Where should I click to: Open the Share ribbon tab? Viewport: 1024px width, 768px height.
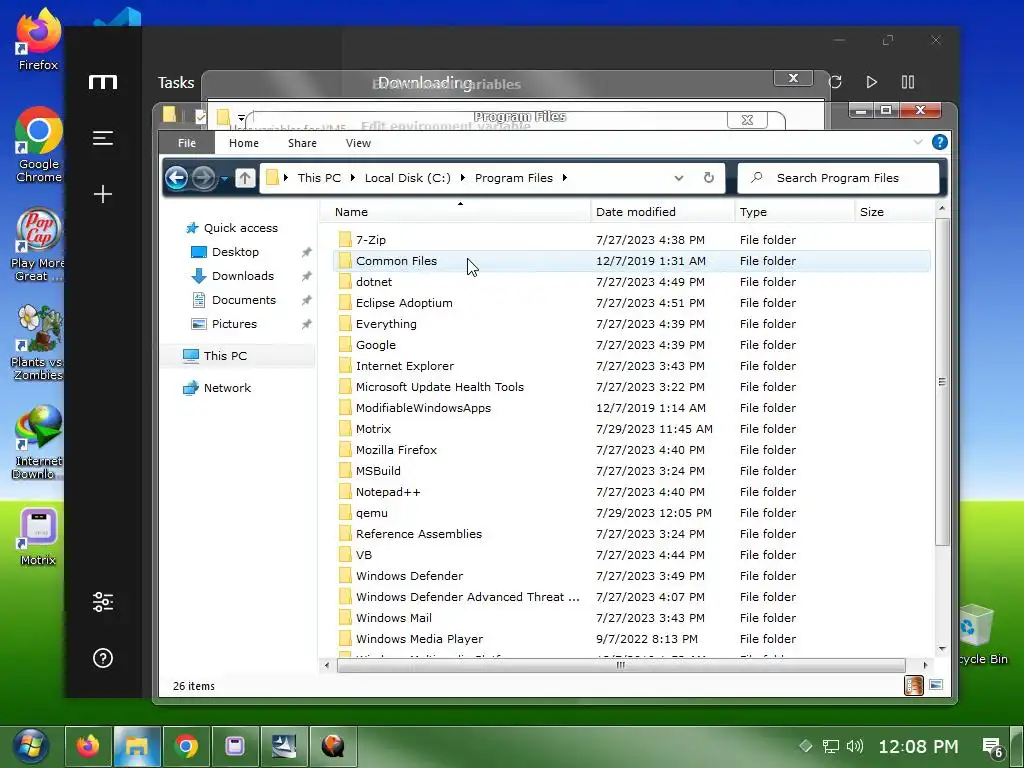302,143
